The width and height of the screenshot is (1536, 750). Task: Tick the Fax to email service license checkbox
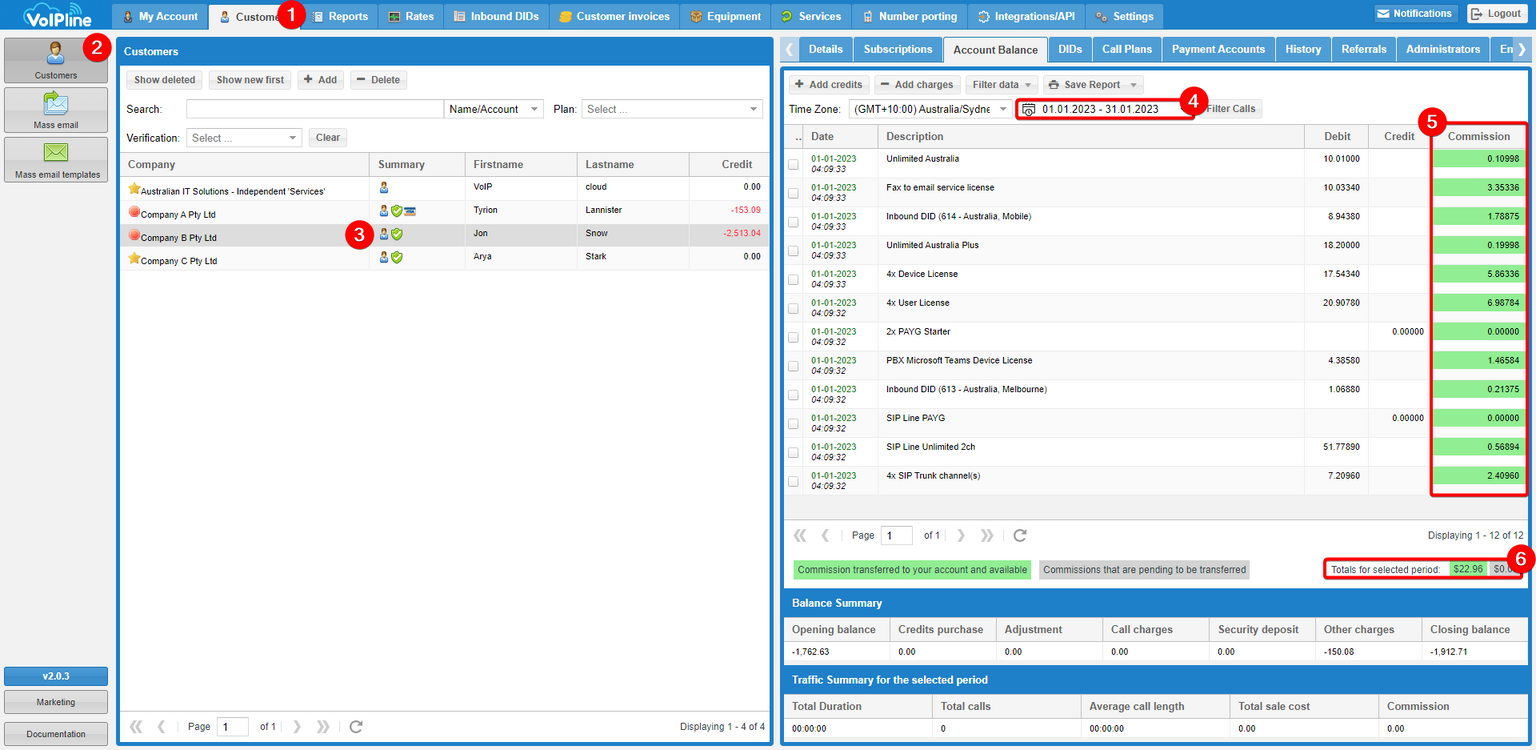[793, 193]
